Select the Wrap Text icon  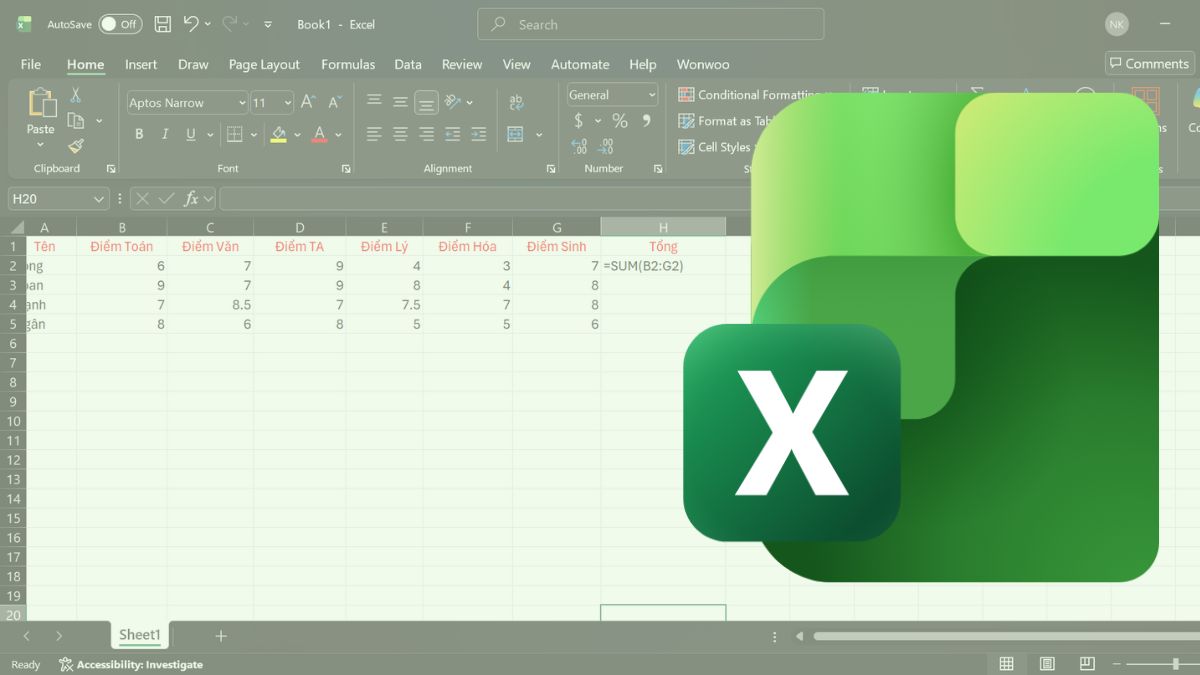click(x=516, y=101)
